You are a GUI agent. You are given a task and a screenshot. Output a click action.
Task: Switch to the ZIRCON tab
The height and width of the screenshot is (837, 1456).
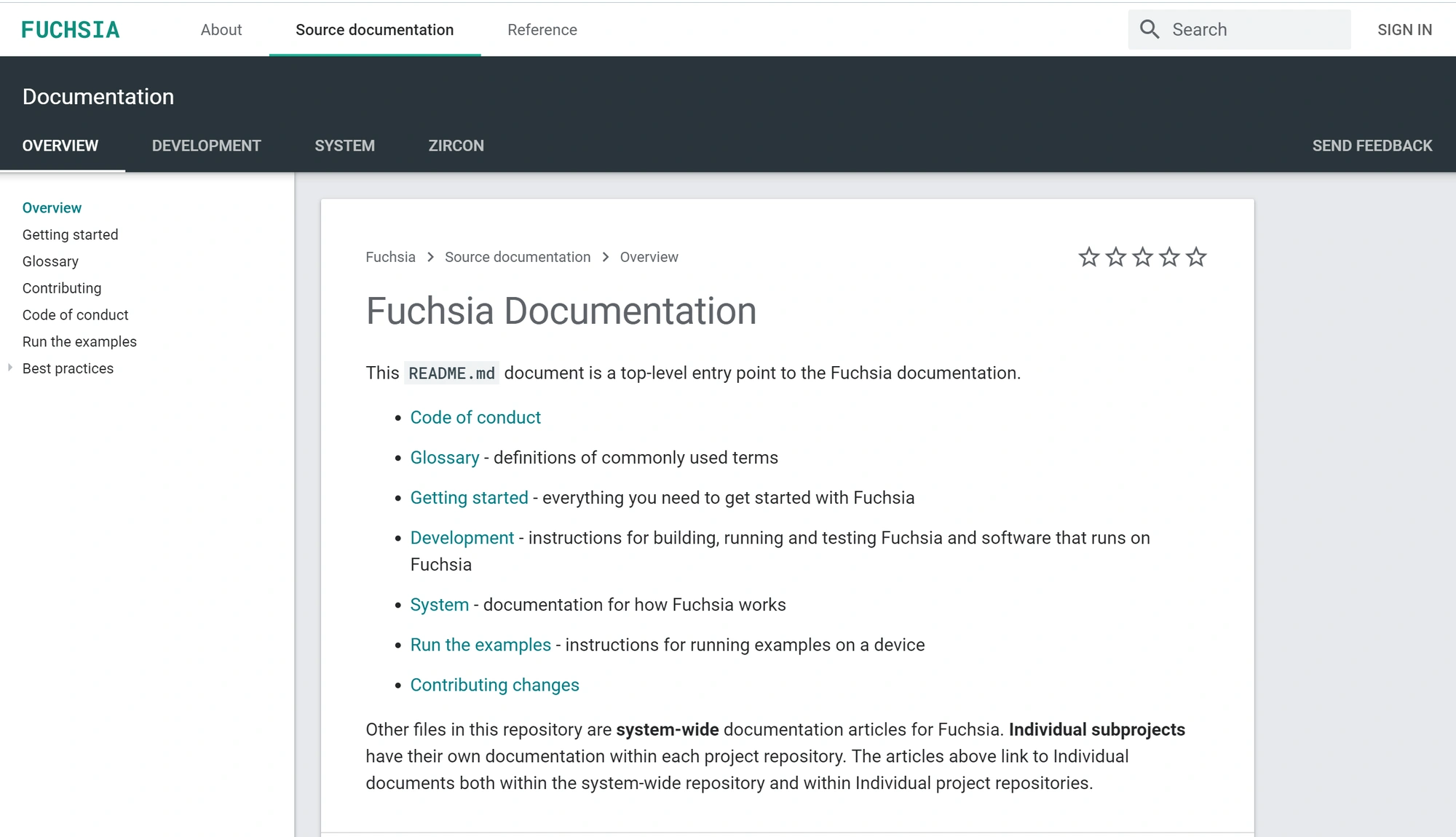click(x=456, y=146)
